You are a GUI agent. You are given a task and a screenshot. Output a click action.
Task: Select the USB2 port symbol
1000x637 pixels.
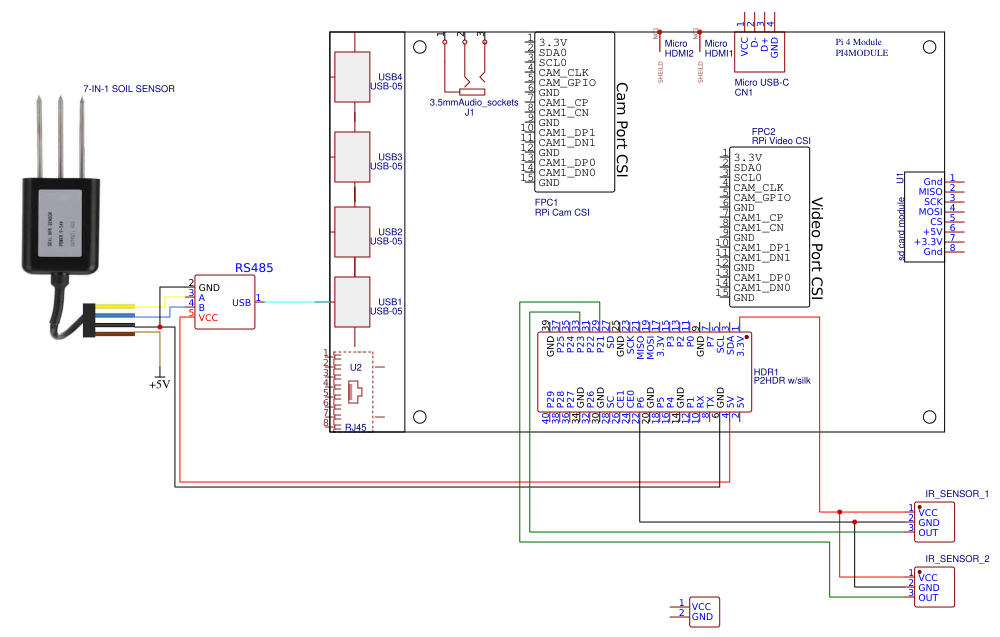coord(352,232)
